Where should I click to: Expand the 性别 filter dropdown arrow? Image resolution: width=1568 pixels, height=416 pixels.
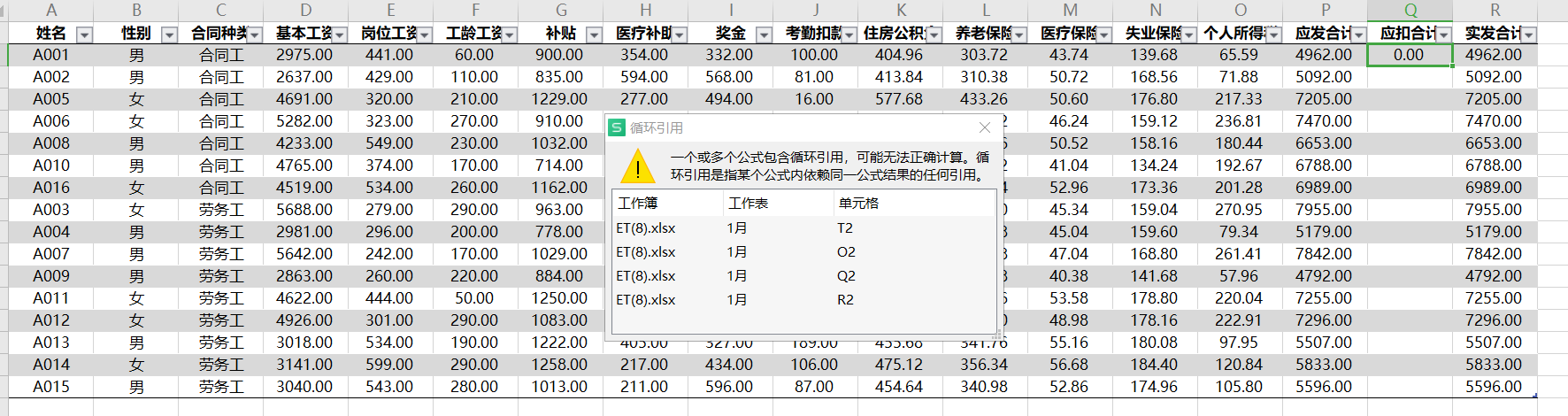(169, 35)
